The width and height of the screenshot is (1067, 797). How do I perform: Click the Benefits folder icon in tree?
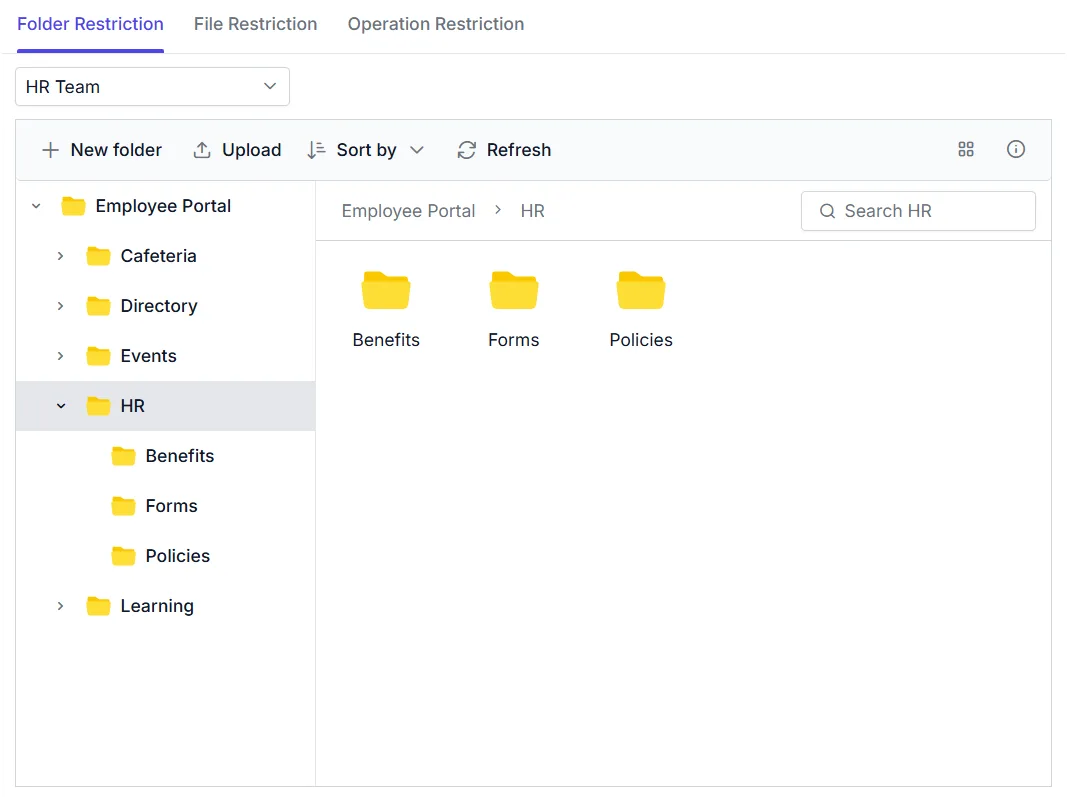[123, 456]
